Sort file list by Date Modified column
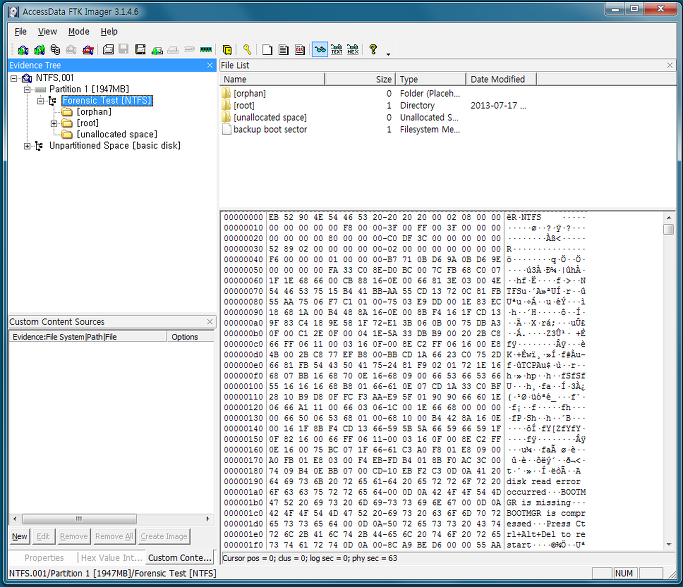683x587 pixels. coord(501,79)
